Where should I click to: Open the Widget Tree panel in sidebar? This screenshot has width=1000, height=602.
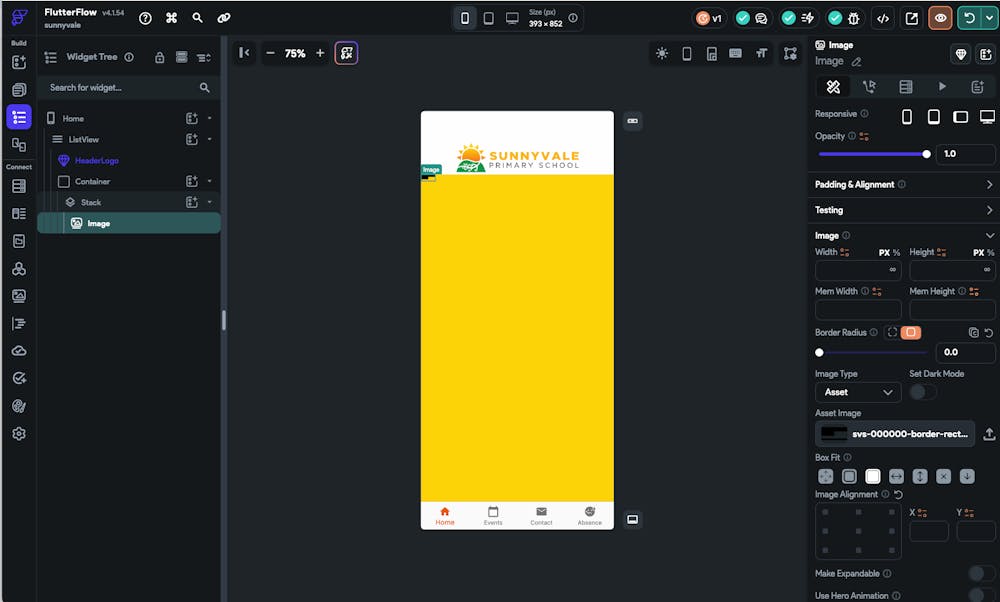[x=18, y=117]
